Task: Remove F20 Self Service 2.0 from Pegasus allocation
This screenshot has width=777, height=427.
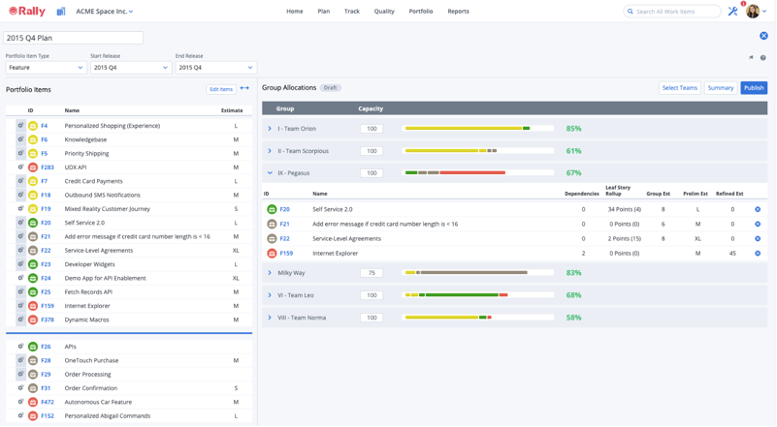Action: (757, 209)
